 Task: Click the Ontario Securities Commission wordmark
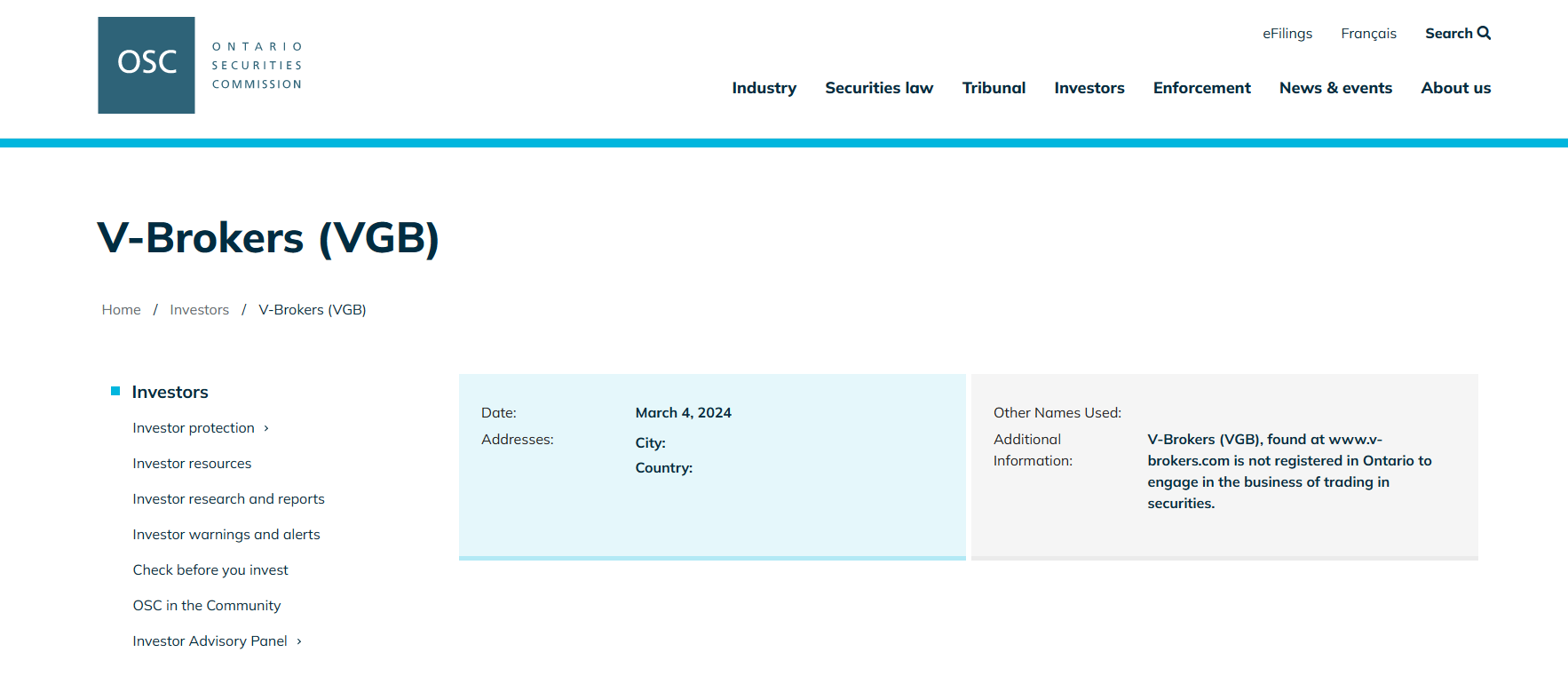coord(257,65)
